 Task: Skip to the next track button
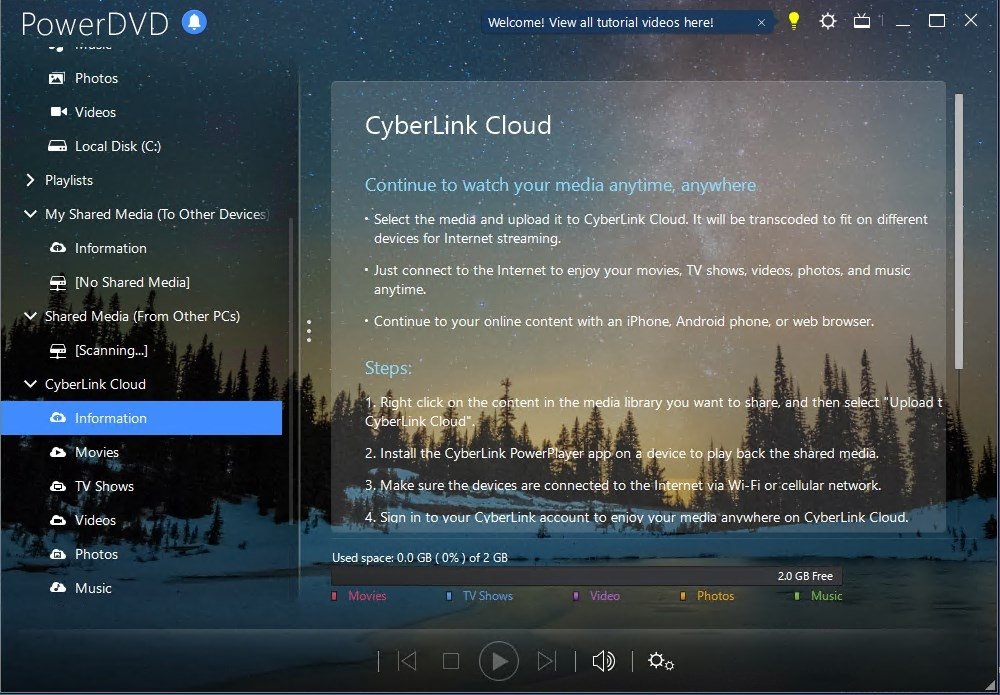(x=547, y=661)
